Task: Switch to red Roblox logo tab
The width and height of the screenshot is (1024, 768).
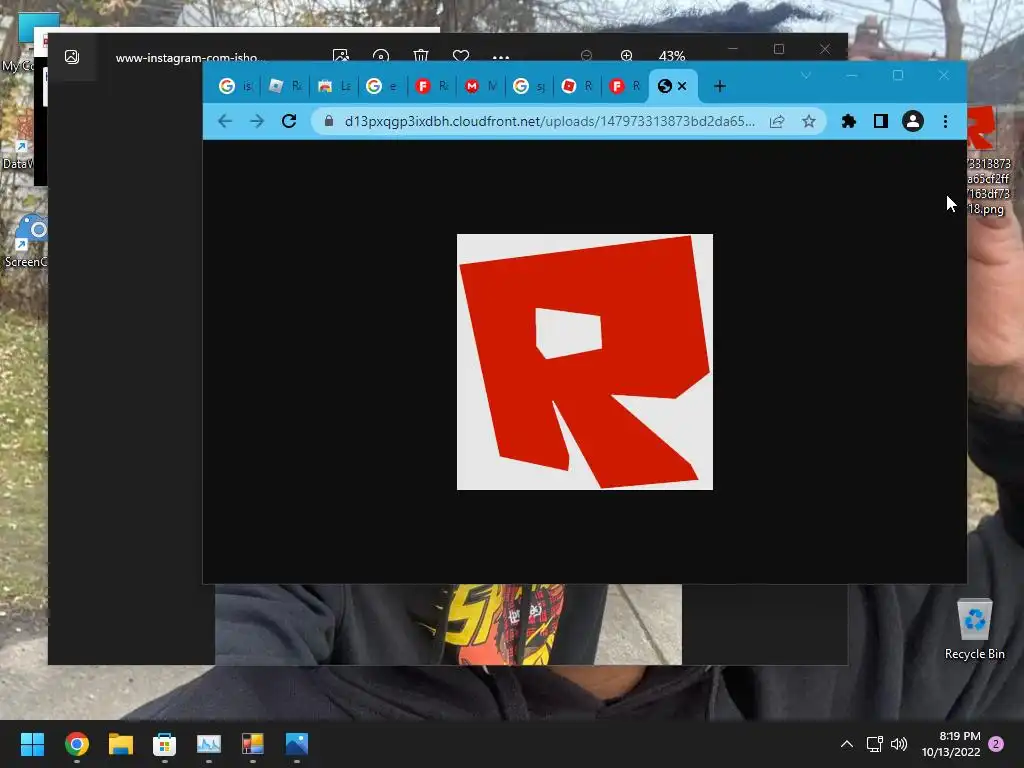Action: click(x=579, y=86)
